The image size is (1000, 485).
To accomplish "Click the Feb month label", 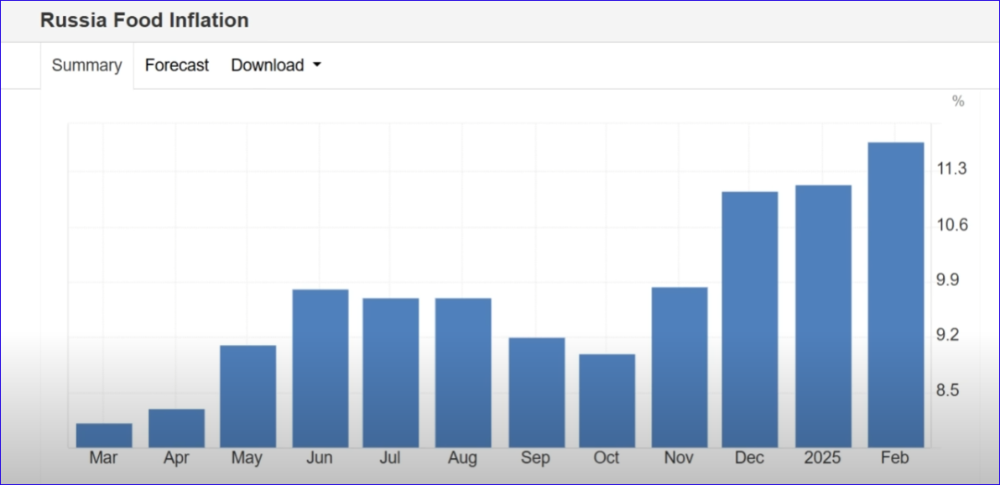I will tap(895, 458).
